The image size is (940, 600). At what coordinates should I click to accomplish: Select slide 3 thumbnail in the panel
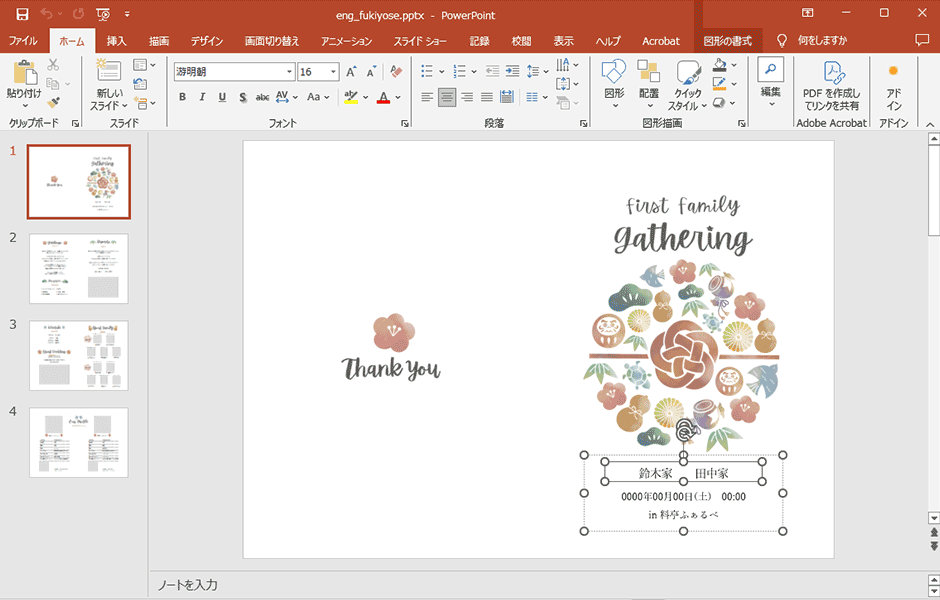78,355
